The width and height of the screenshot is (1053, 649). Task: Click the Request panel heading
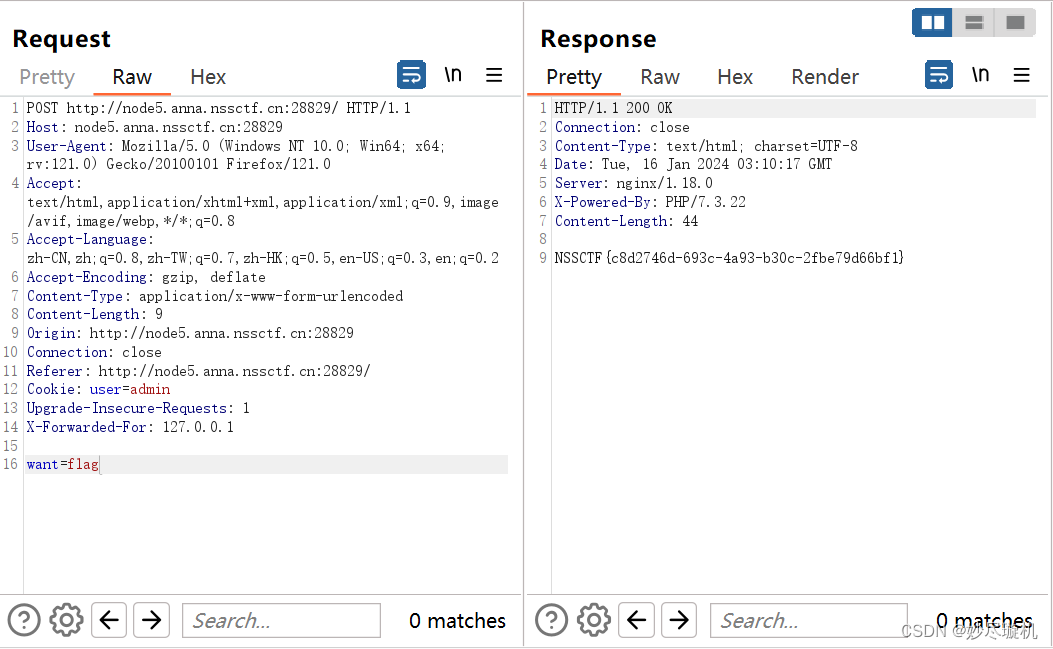pos(61,39)
